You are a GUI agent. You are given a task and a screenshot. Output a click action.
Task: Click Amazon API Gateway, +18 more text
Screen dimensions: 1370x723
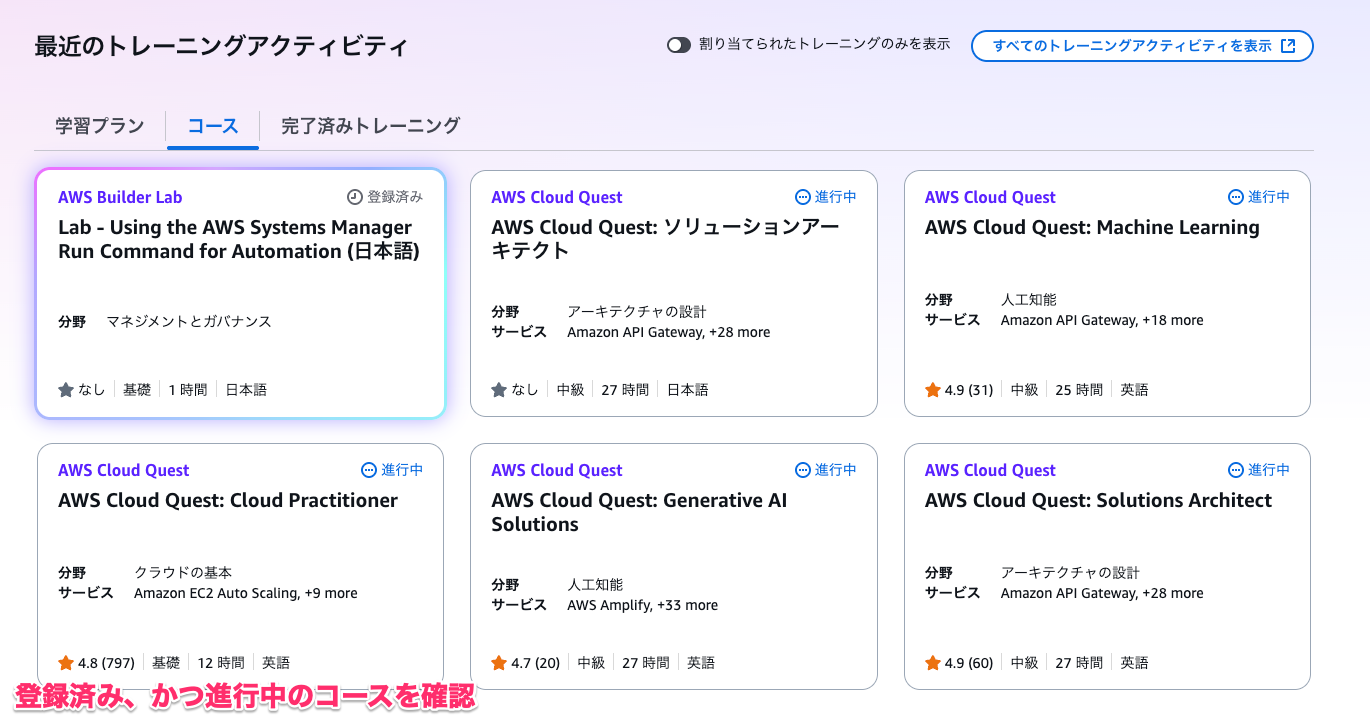[1102, 321]
